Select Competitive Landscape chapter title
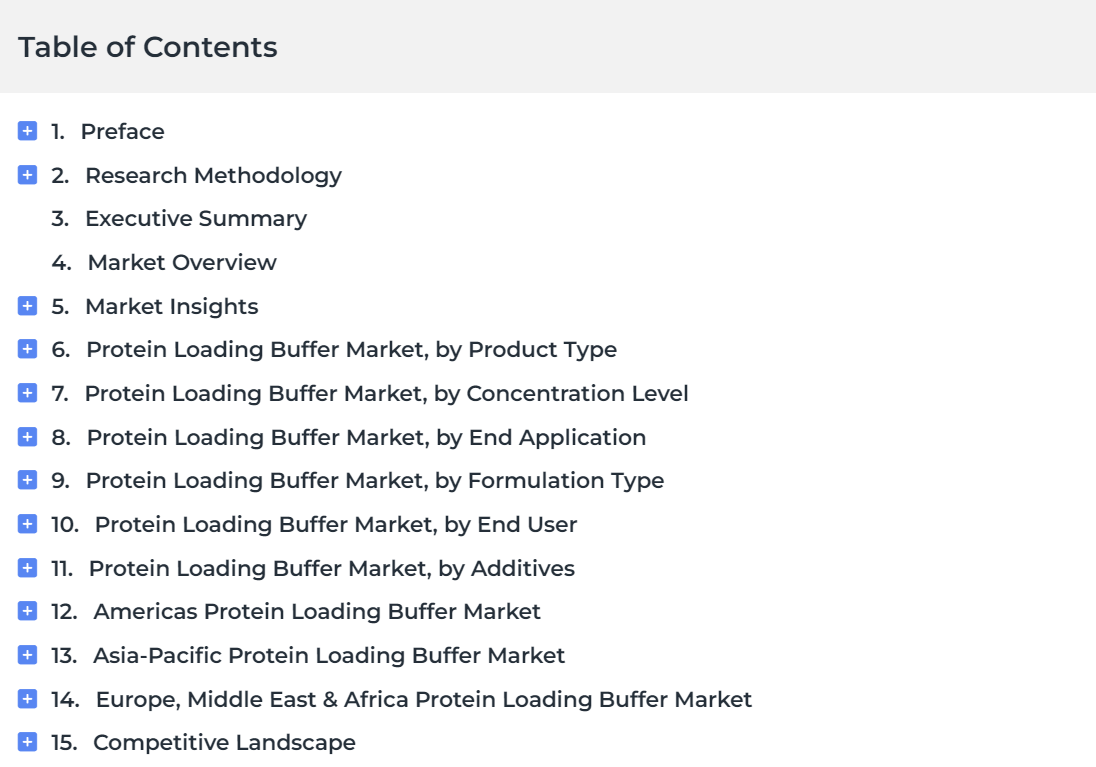Viewport: 1096px width, 767px height. 224,743
